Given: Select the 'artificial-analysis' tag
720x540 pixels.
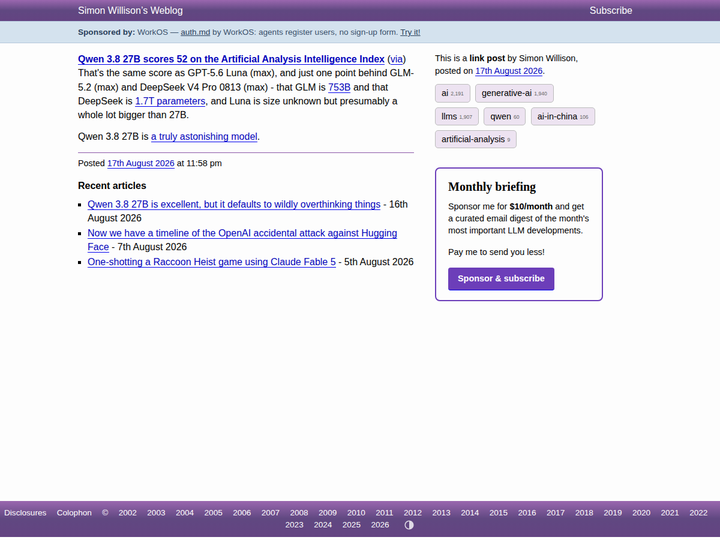Looking at the screenshot, I should (x=475, y=139).
